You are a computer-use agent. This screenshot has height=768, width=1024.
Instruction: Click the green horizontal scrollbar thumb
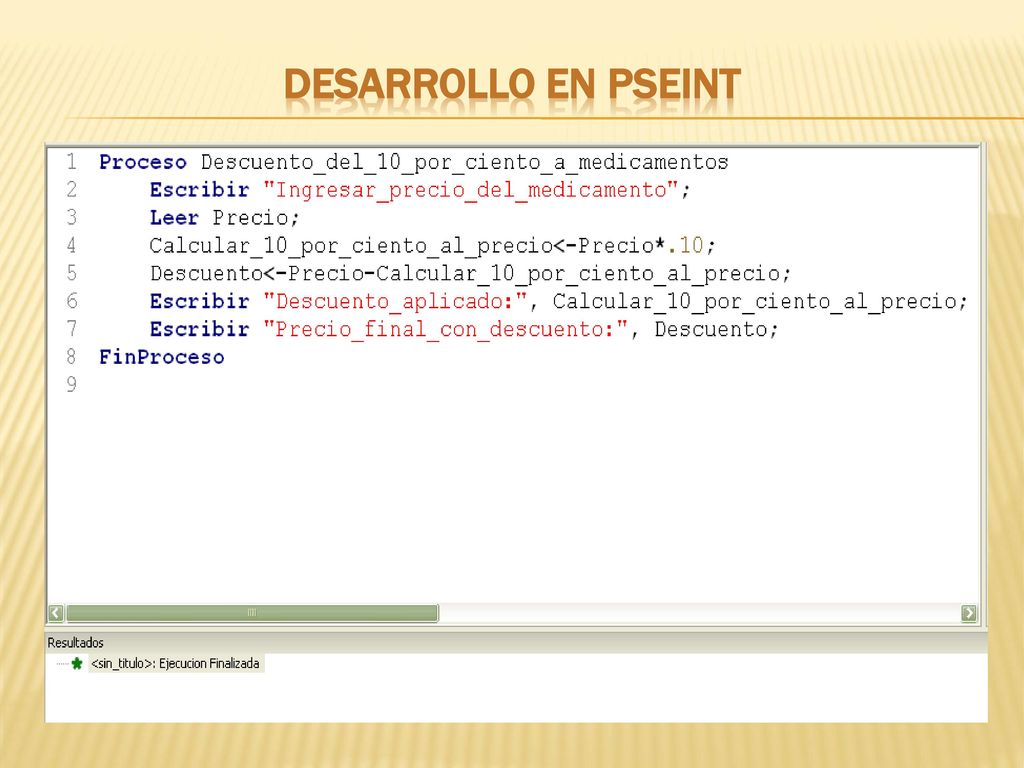click(252, 613)
